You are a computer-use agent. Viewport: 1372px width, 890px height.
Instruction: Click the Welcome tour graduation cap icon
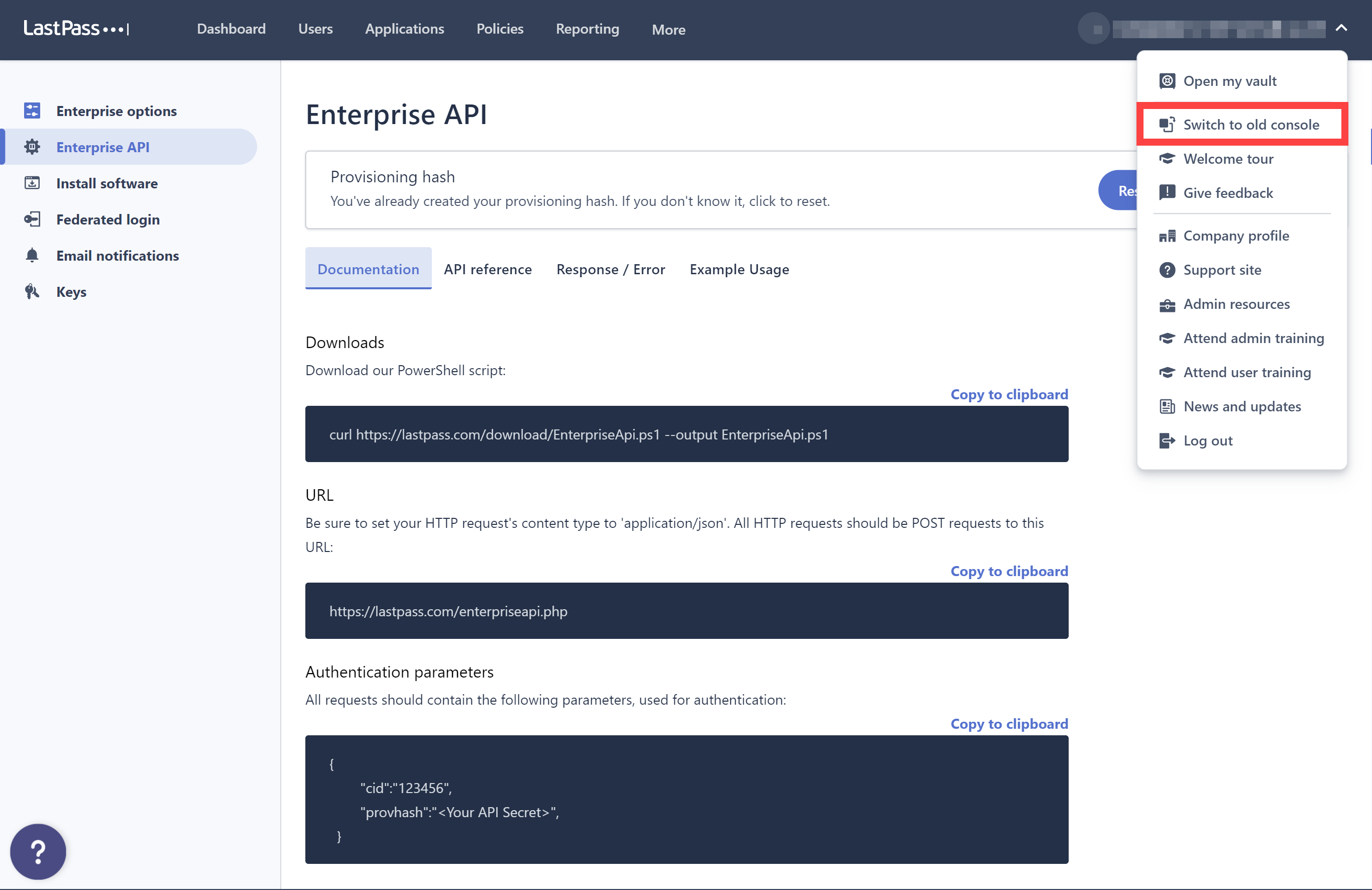(x=1167, y=159)
